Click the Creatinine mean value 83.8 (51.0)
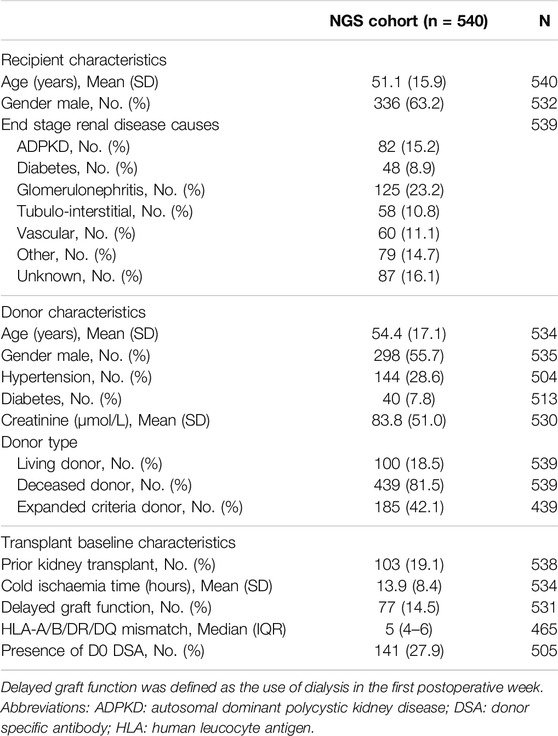The height and width of the screenshot is (736, 558). [408, 420]
